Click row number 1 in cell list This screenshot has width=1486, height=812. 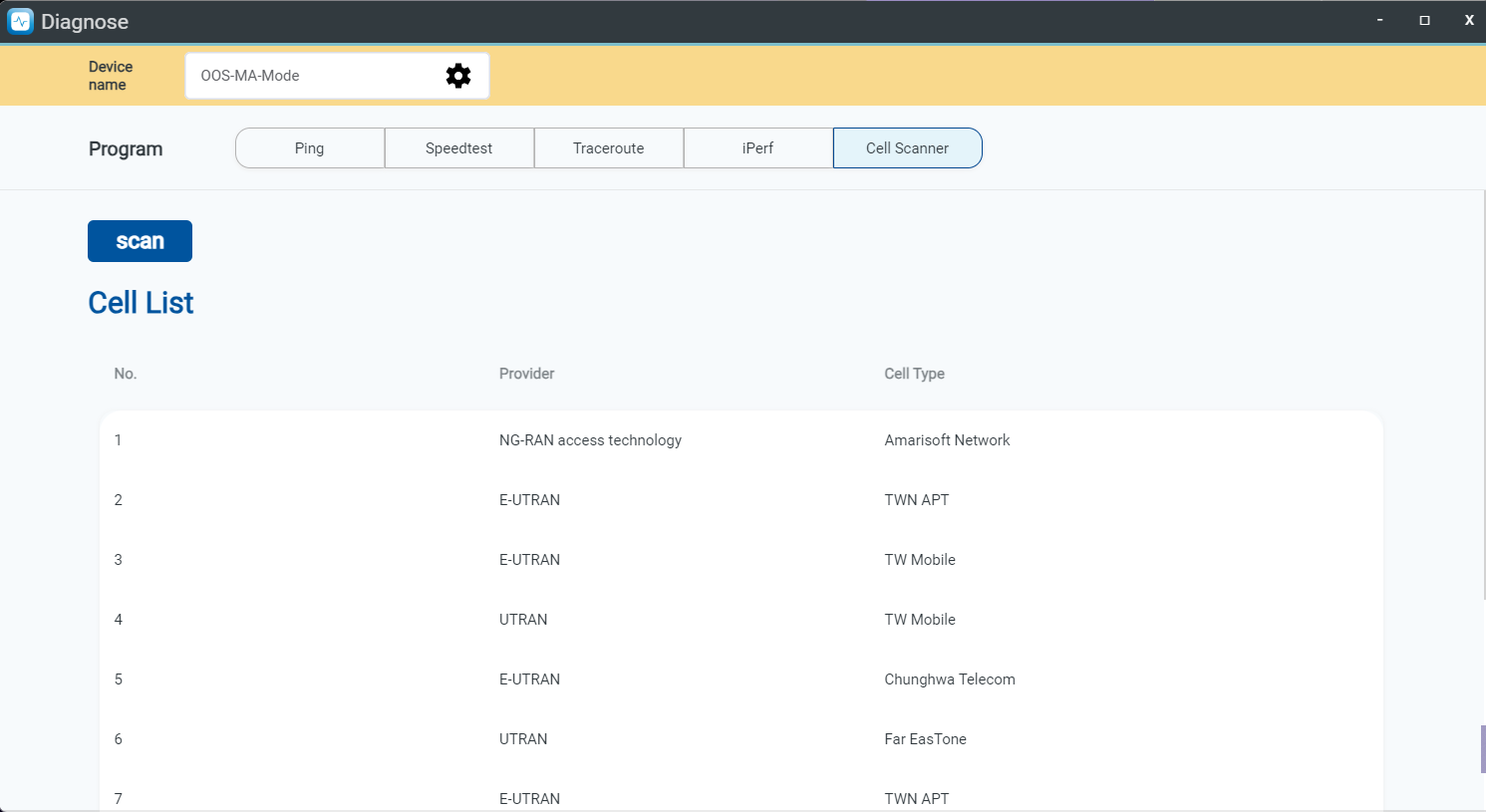pos(118,440)
